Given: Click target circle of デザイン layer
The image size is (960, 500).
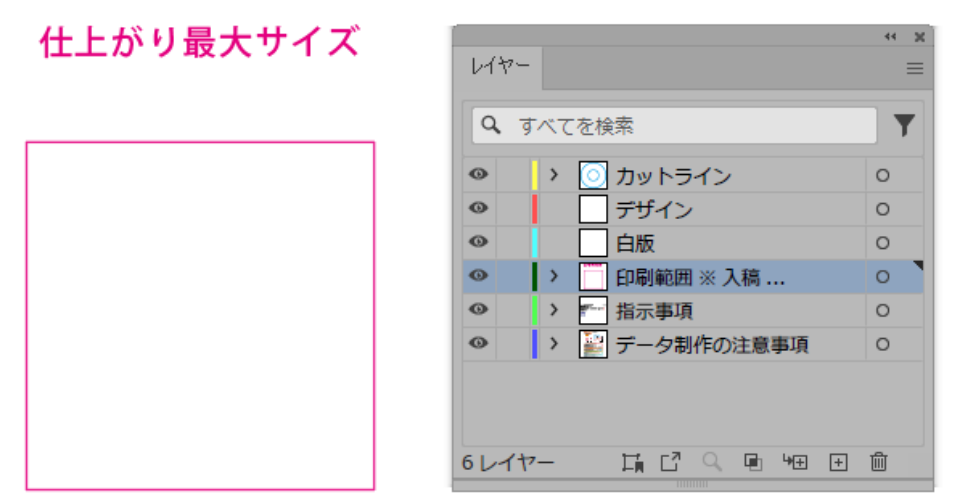Looking at the screenshot, I should (882, 209).
